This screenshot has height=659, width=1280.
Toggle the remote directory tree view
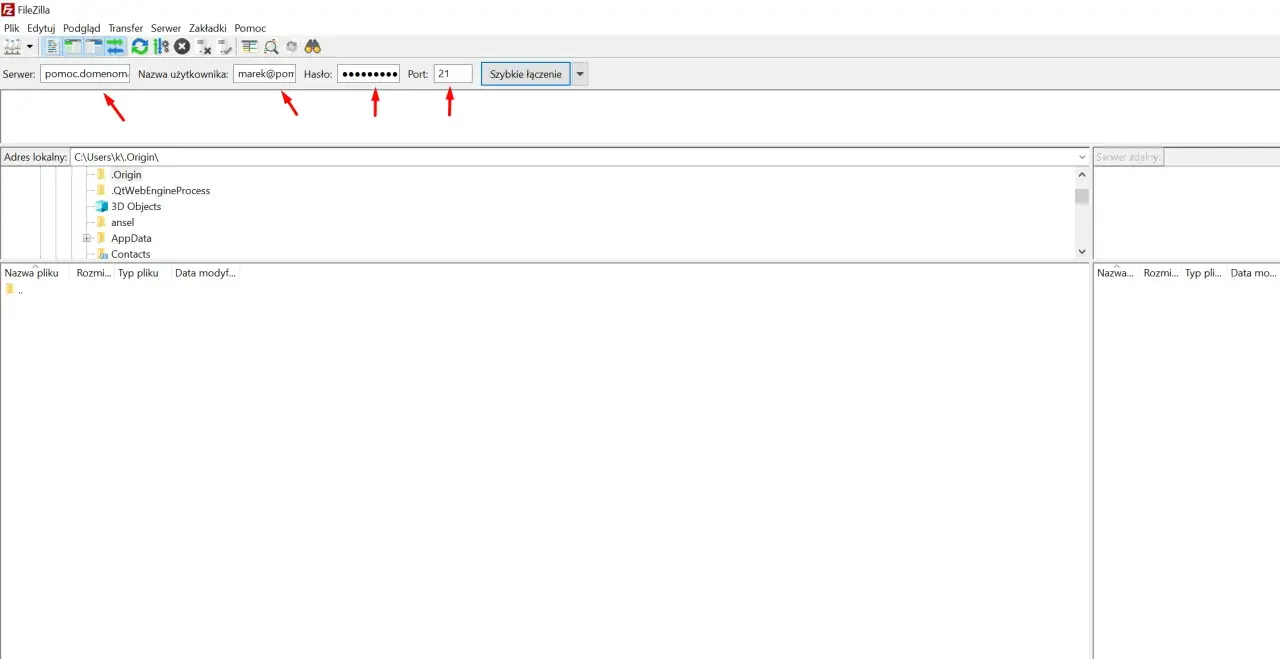click(x=94, y=46)
